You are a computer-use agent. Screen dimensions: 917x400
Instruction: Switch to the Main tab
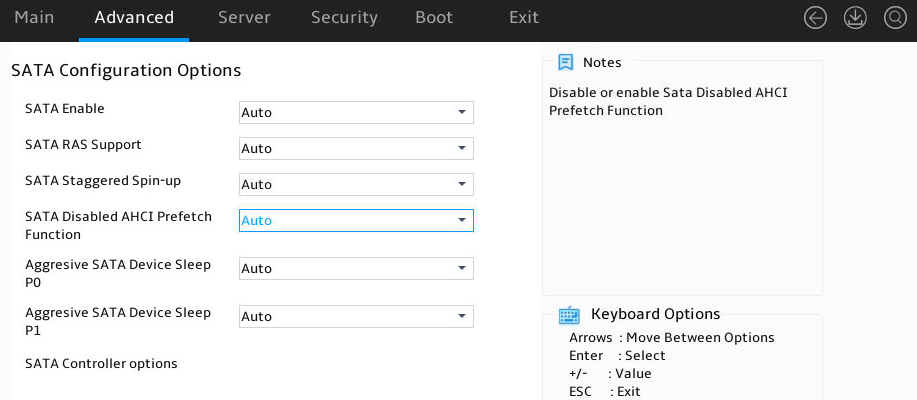coord(34,18)
